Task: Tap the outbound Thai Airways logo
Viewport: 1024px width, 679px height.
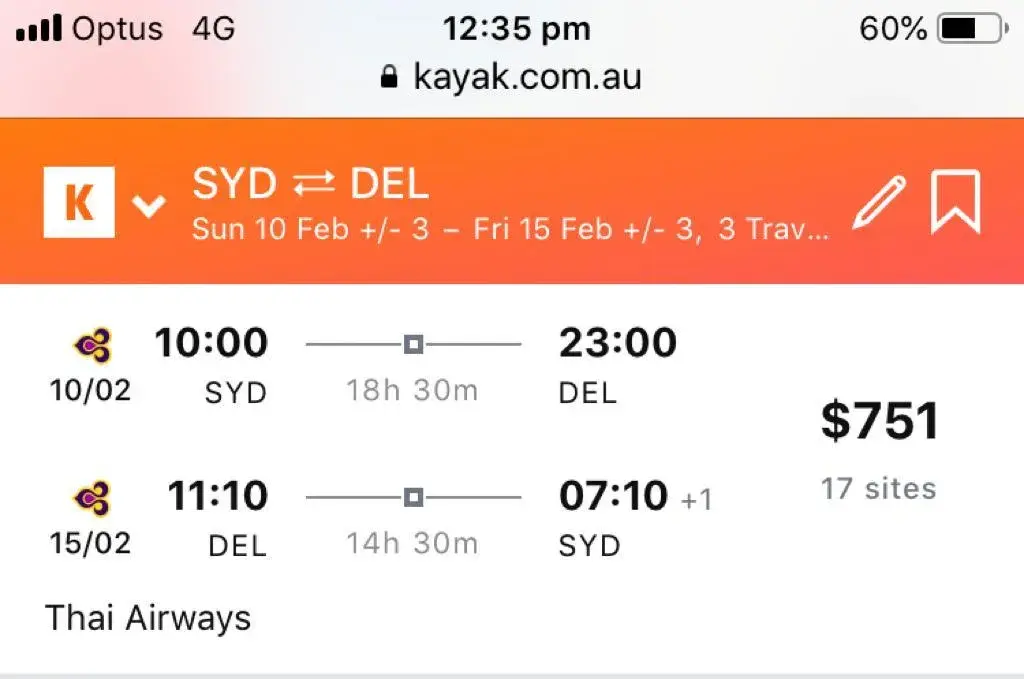Action: tap(92, 346)
